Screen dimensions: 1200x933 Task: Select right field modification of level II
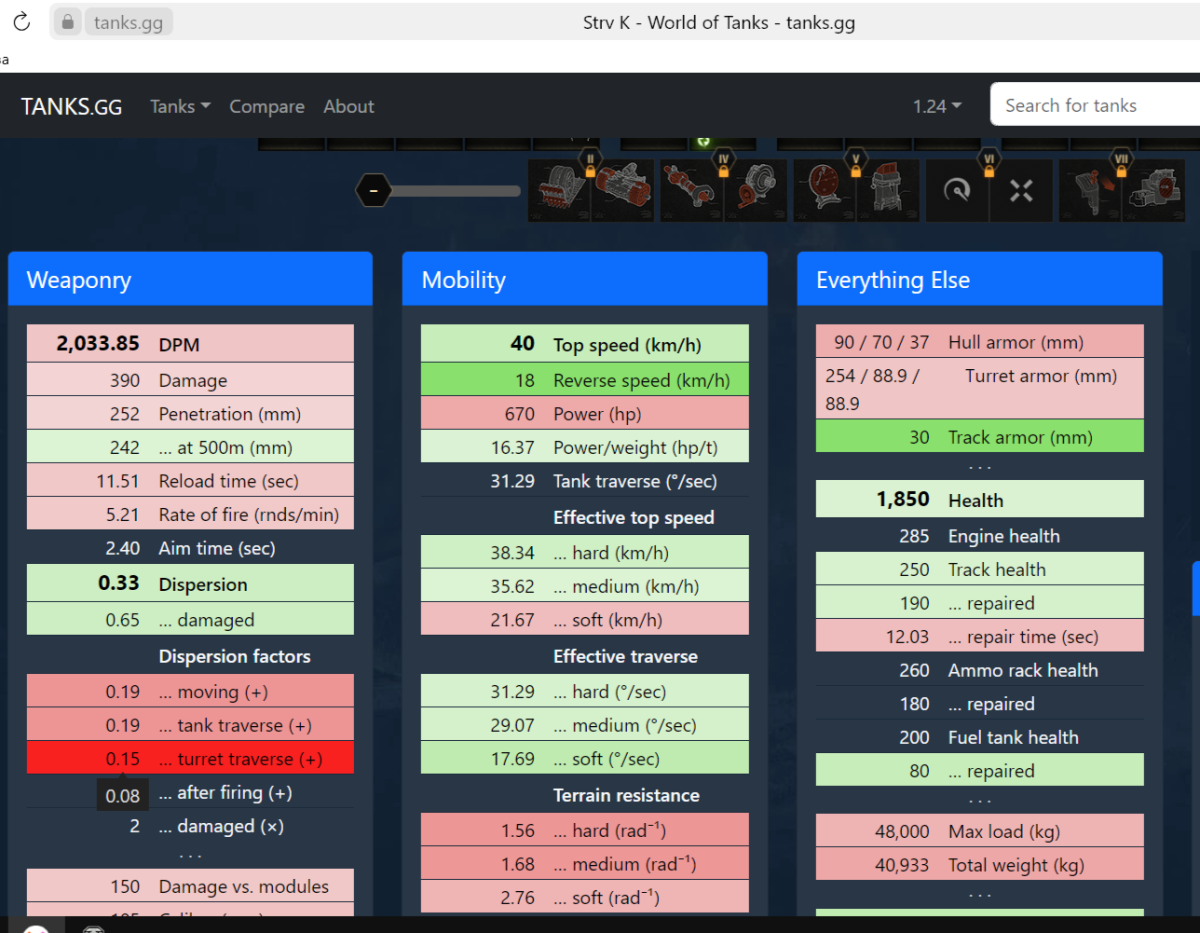[623, 191]
